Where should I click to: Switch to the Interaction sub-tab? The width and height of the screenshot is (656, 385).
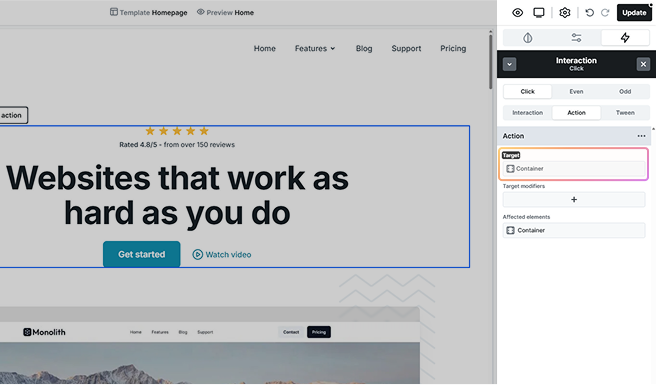tap(528, 113)
